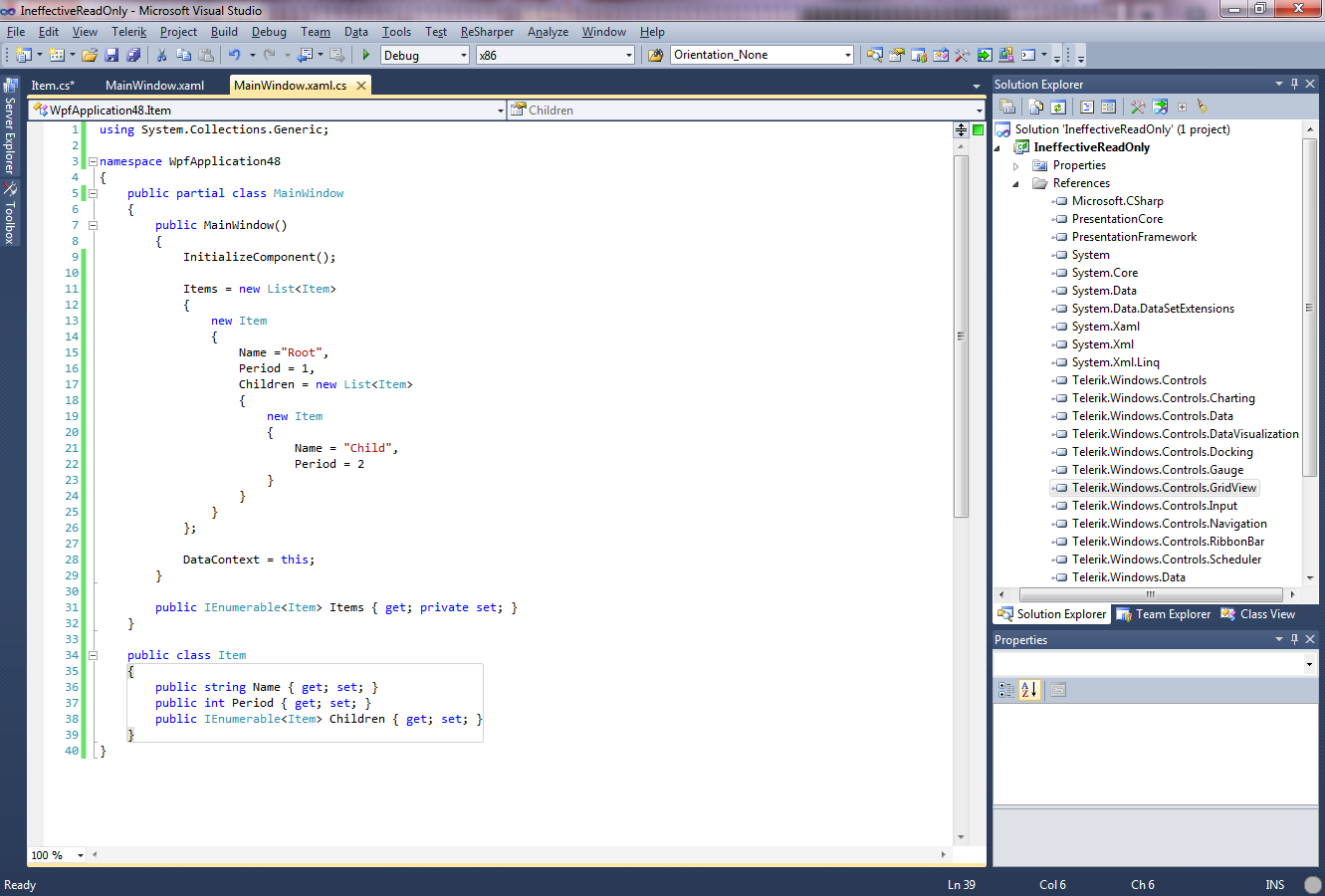Viewport: 1325px width, 896px height.
Task: Open the ReSharper menu
Action: point(487,32)
